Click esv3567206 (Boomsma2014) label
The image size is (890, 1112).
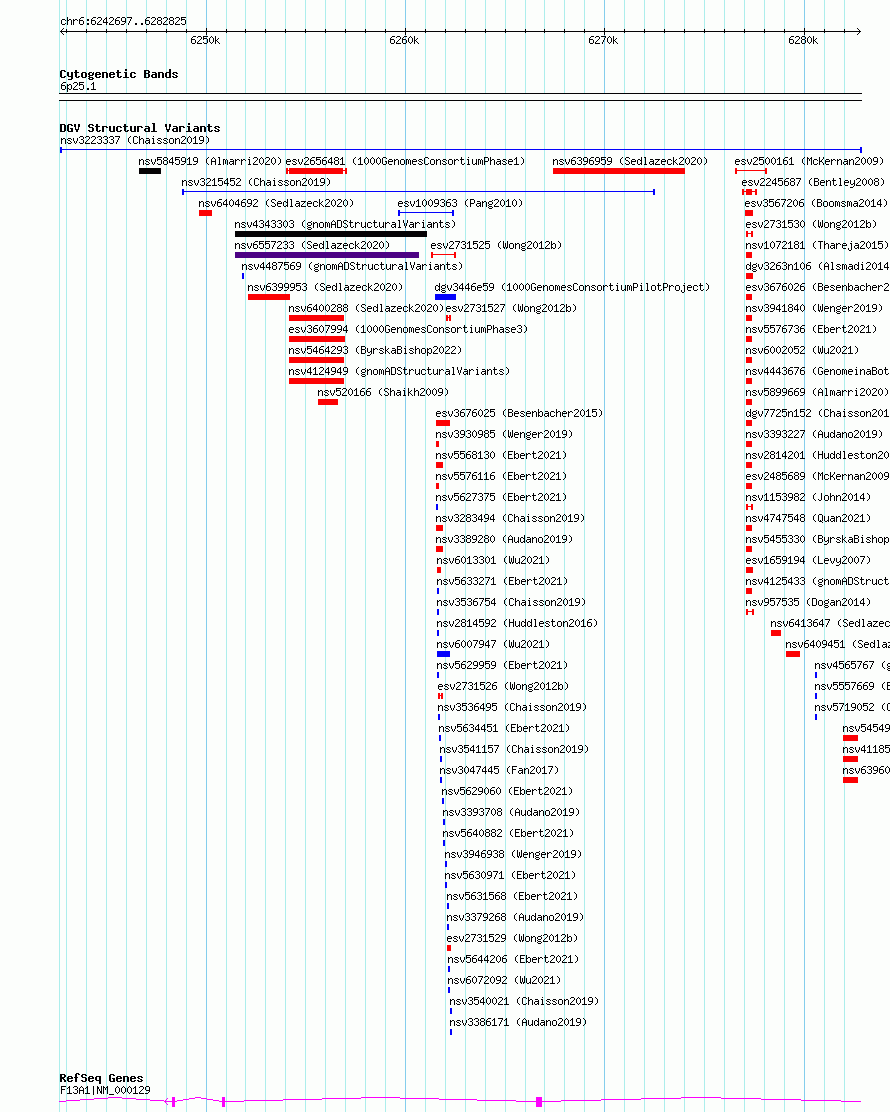(816, 204)
